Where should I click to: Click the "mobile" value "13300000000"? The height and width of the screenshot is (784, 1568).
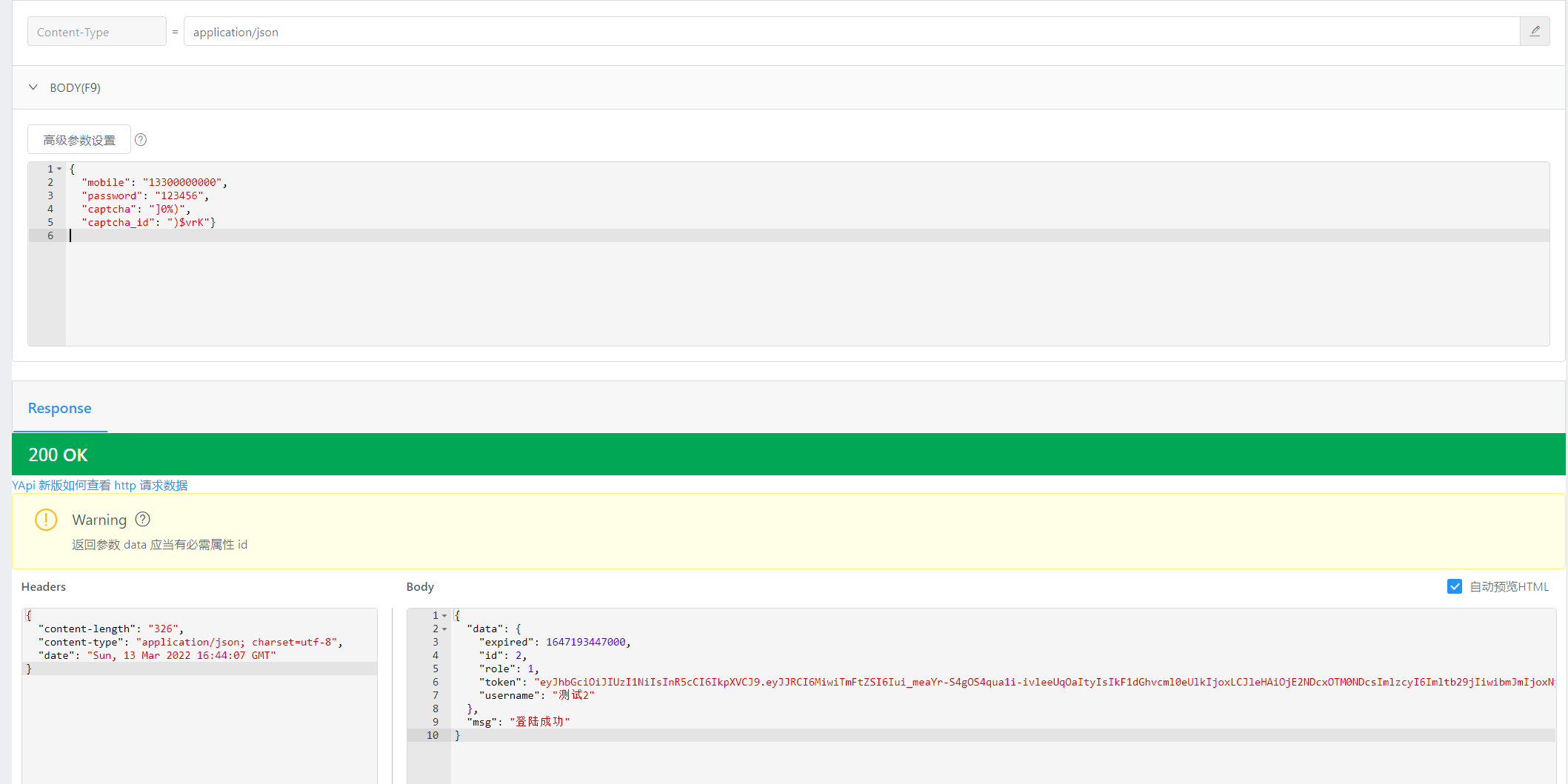182,182
